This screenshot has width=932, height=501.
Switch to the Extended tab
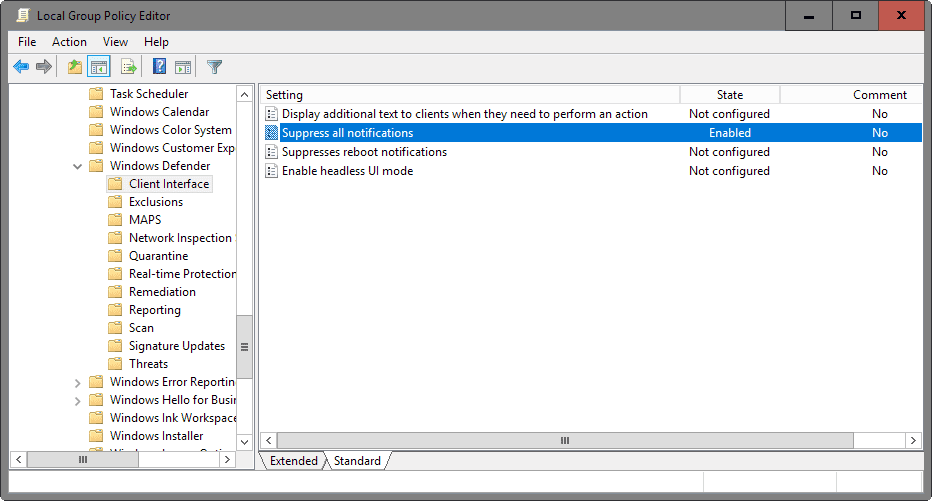pos(294,461)
